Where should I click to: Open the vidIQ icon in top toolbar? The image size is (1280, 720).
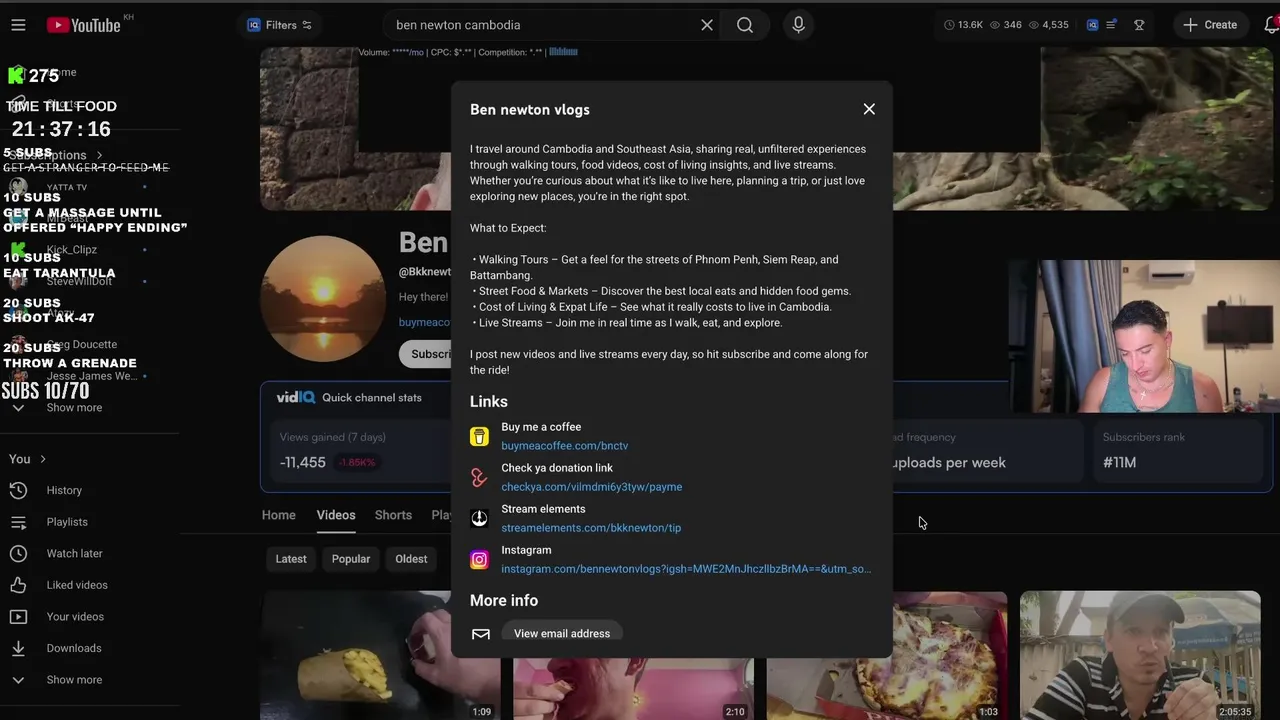(x=1093, y=25)
